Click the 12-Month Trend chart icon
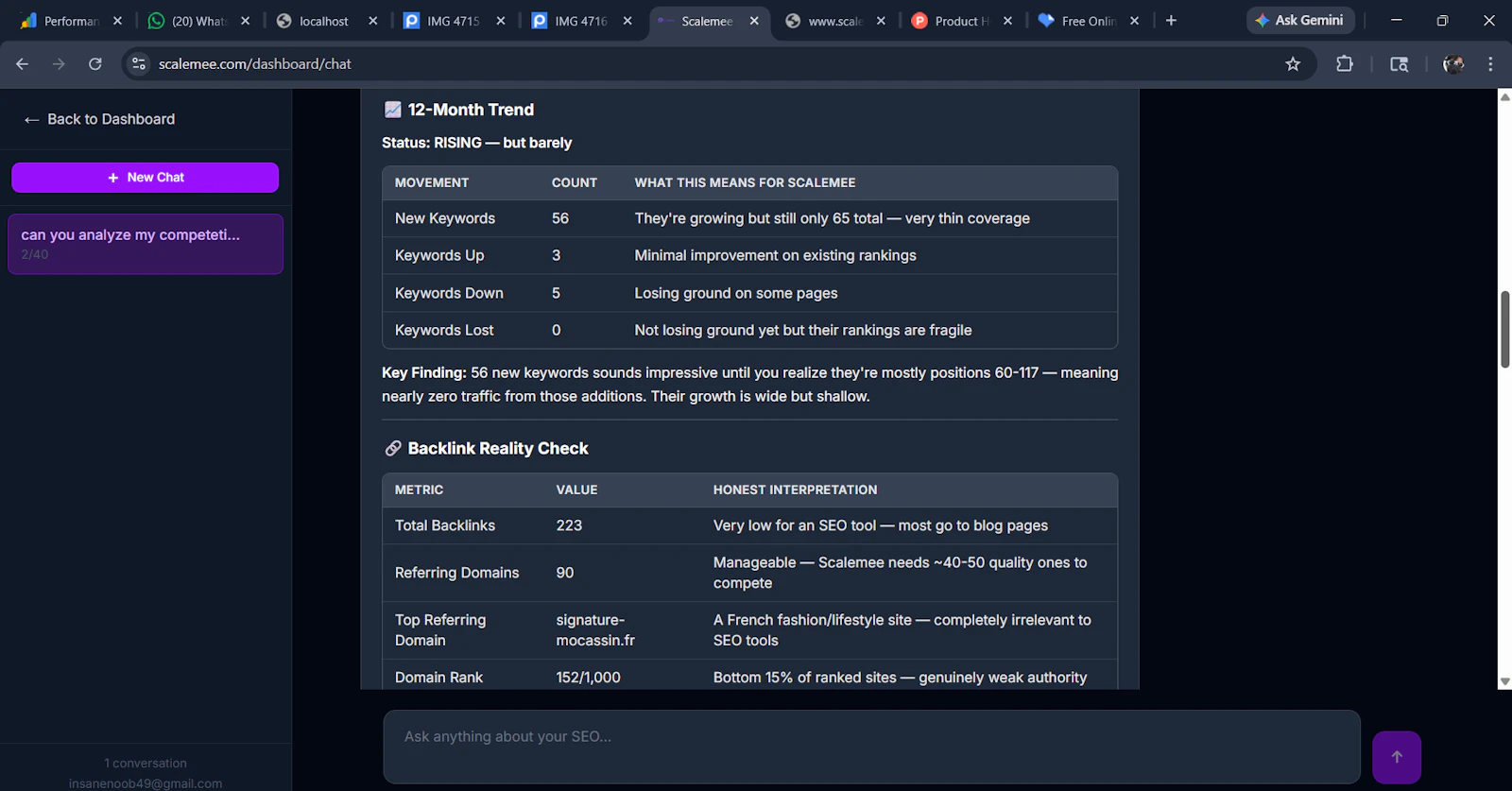This screenshot has width=1512, height=791. (x=393, y=110)
